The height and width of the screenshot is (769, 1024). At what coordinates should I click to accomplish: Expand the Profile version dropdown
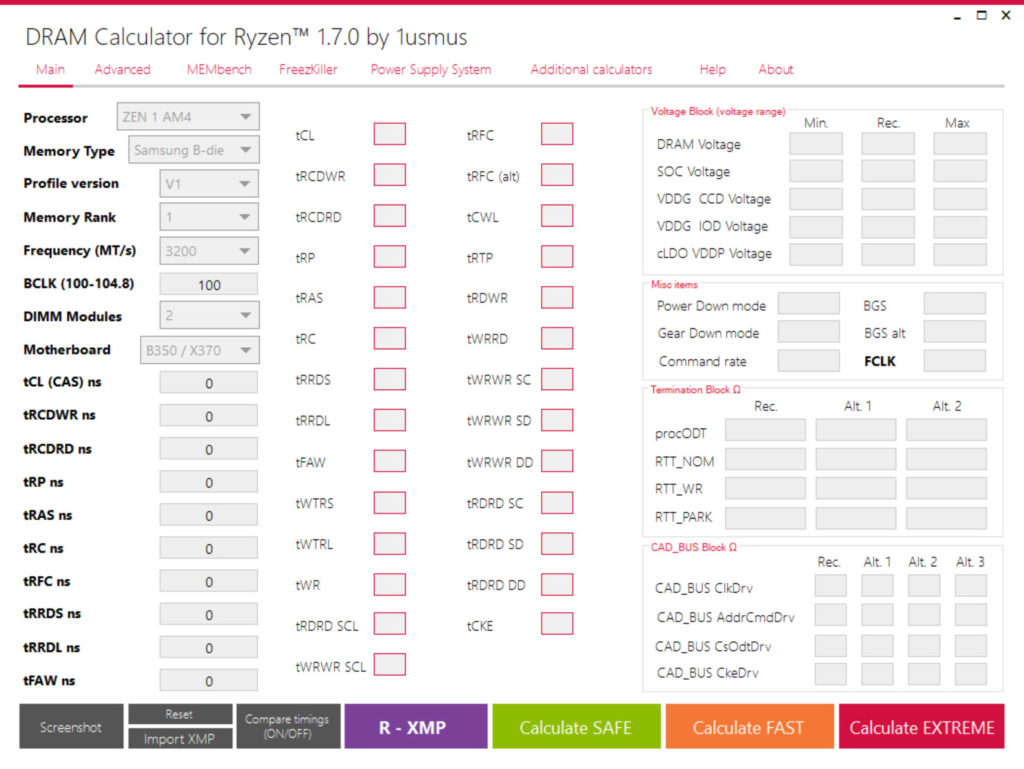pyautogui.click(x=209, y=183)
